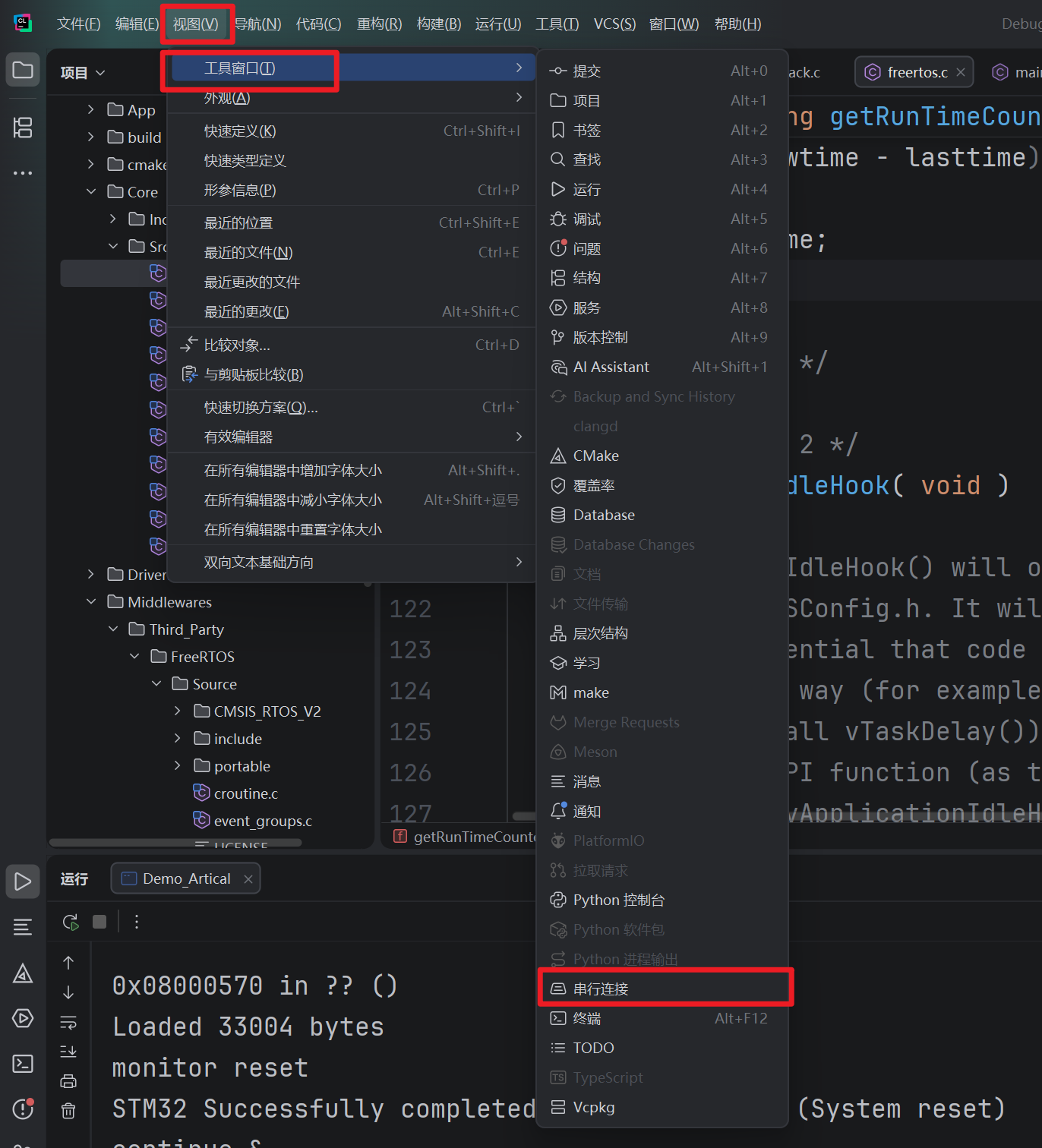Click the Stop icon in Run panel
Viewport: 1042px width, 1148px height.
pyautogui.click(x=99, y=922)
